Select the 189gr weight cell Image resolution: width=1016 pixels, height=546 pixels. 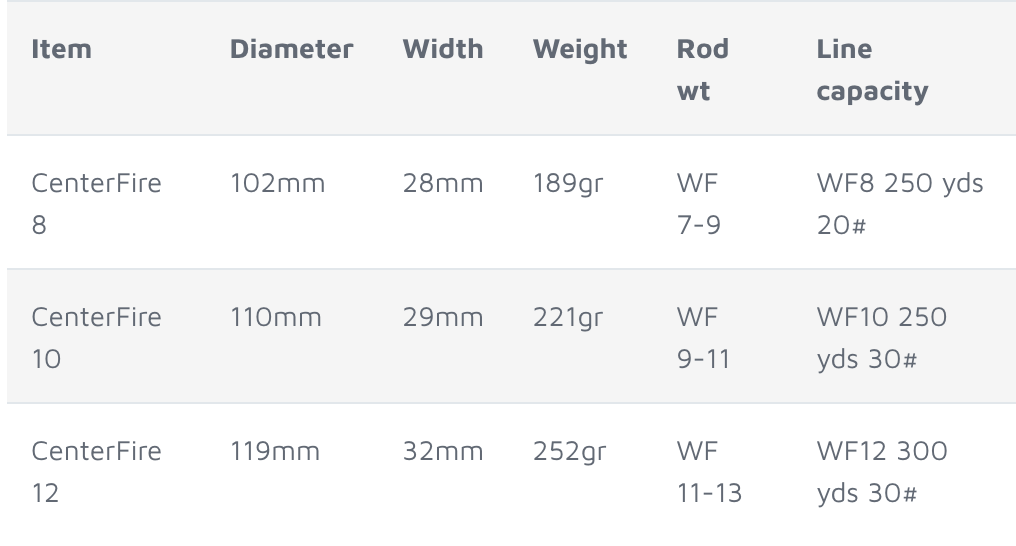click(568, 184)
